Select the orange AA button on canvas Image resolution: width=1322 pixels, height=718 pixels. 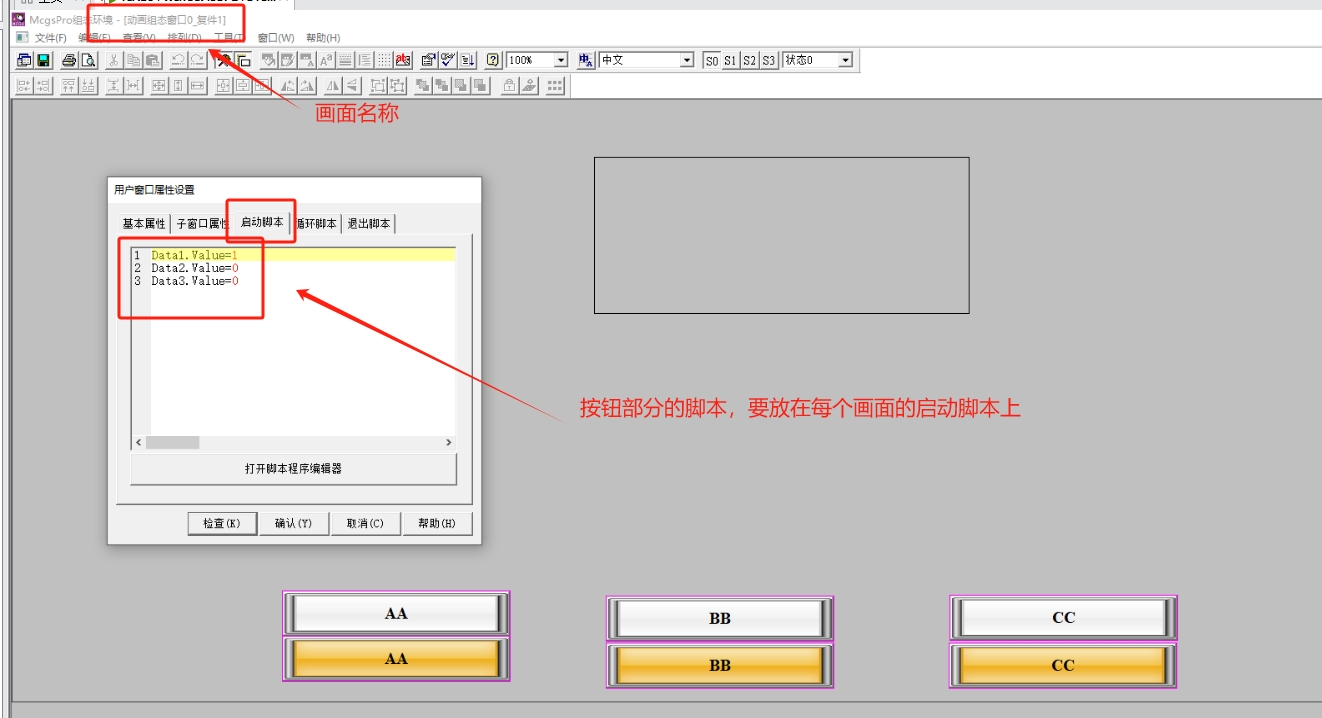396,659
